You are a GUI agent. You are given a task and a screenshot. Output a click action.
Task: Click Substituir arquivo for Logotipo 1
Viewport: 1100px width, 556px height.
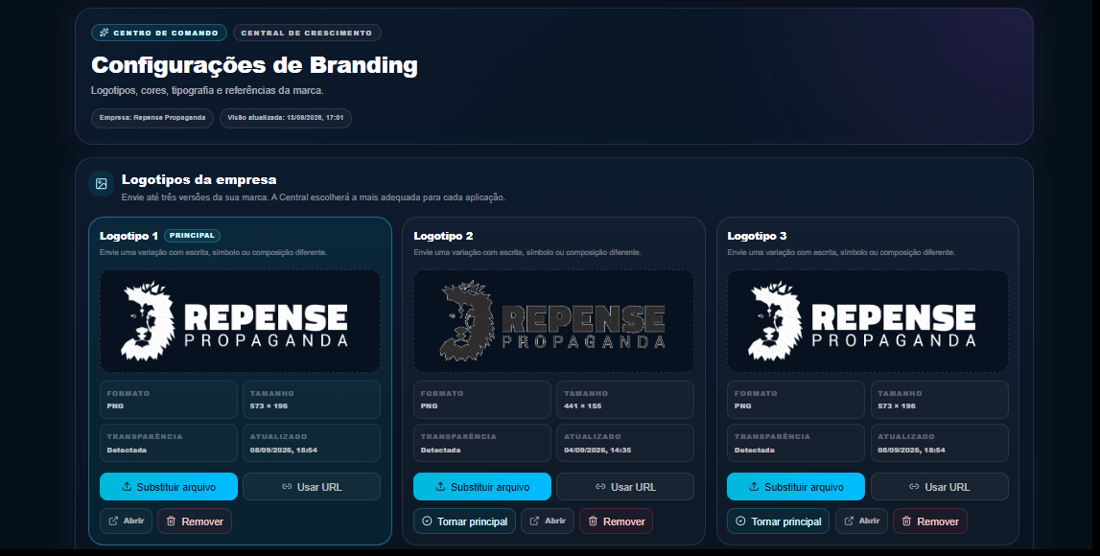[168, 487]
